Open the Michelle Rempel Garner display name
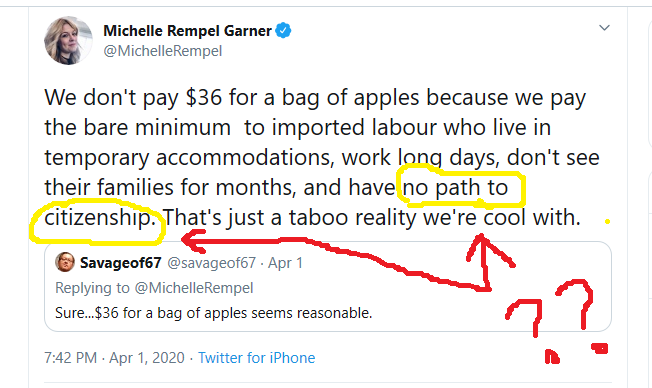The image size is (652, 388). point(187,31)
